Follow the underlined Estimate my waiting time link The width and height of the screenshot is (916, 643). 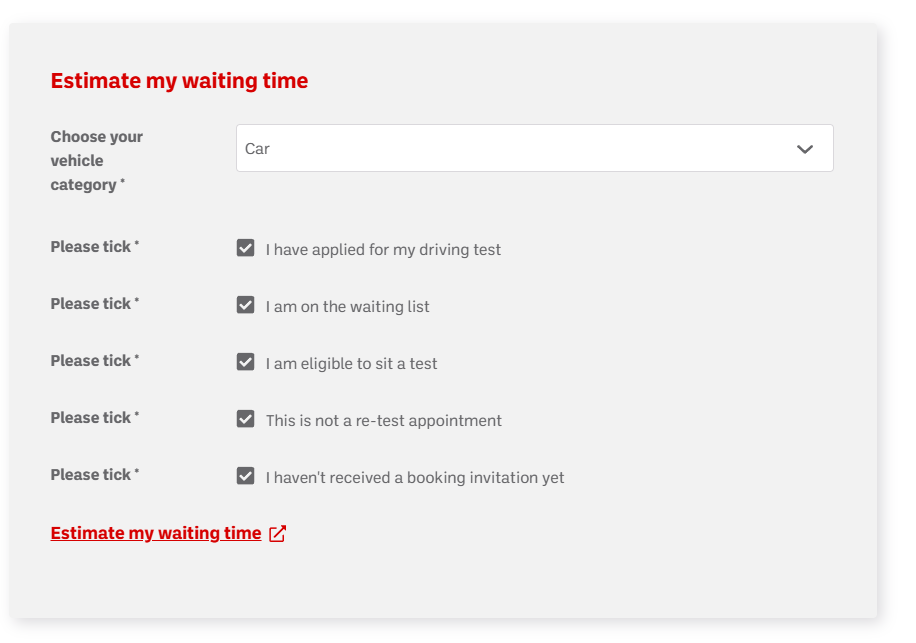point(156,534)
